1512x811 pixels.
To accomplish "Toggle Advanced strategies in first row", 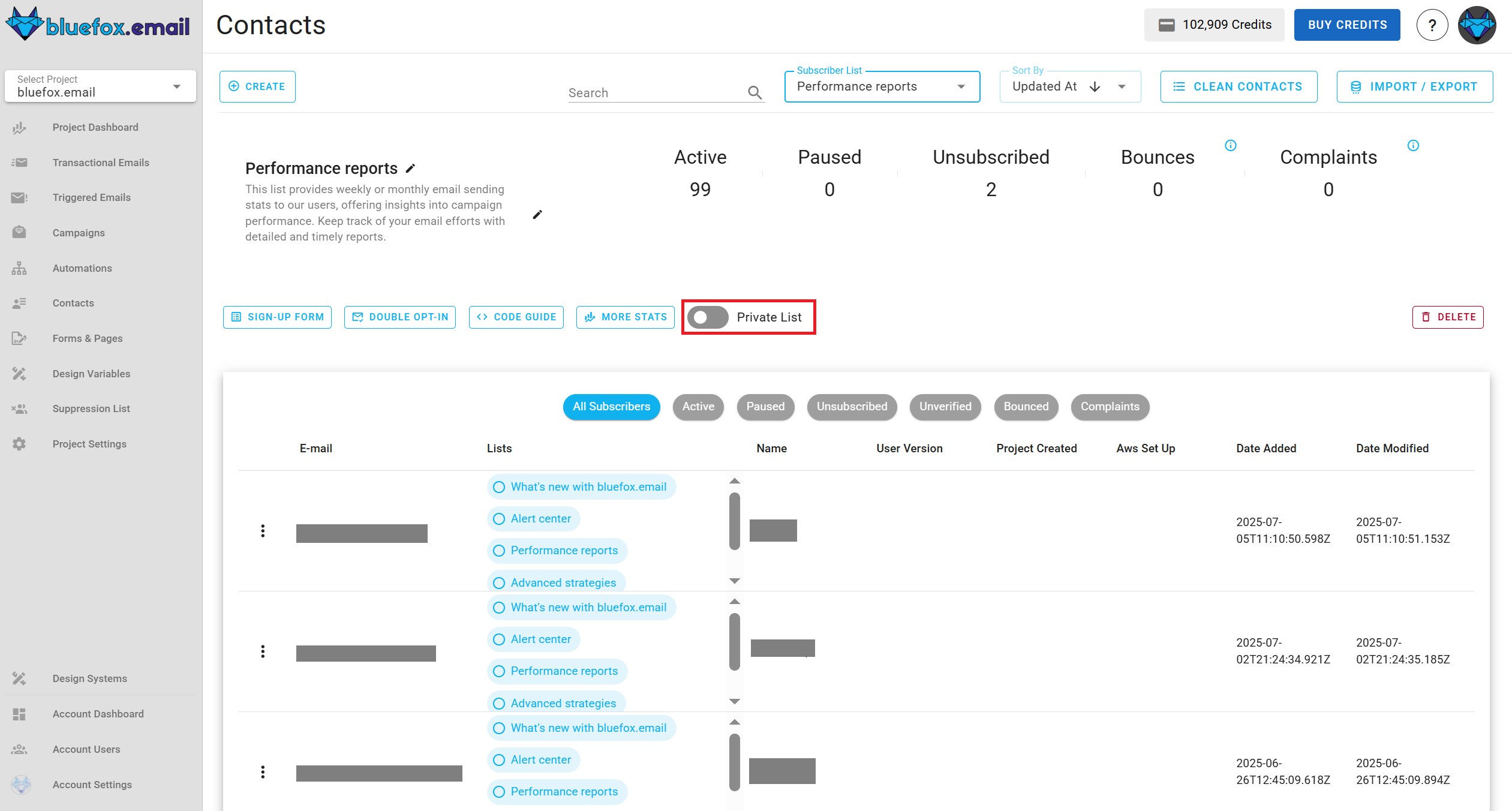I will pyautogui.click(x=557, y=582).
